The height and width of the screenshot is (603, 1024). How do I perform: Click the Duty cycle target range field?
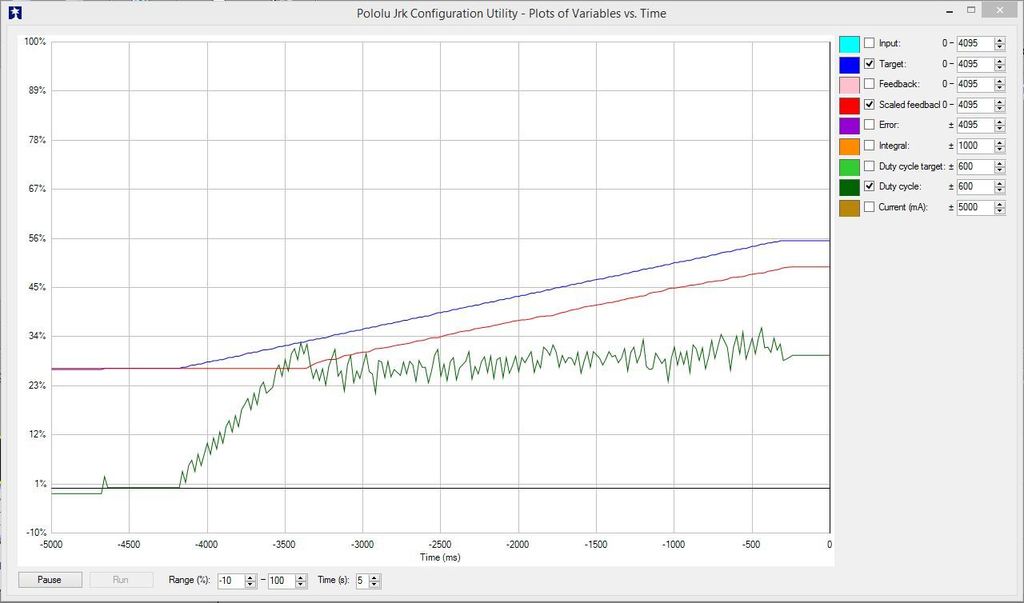[x=976, y=167]
